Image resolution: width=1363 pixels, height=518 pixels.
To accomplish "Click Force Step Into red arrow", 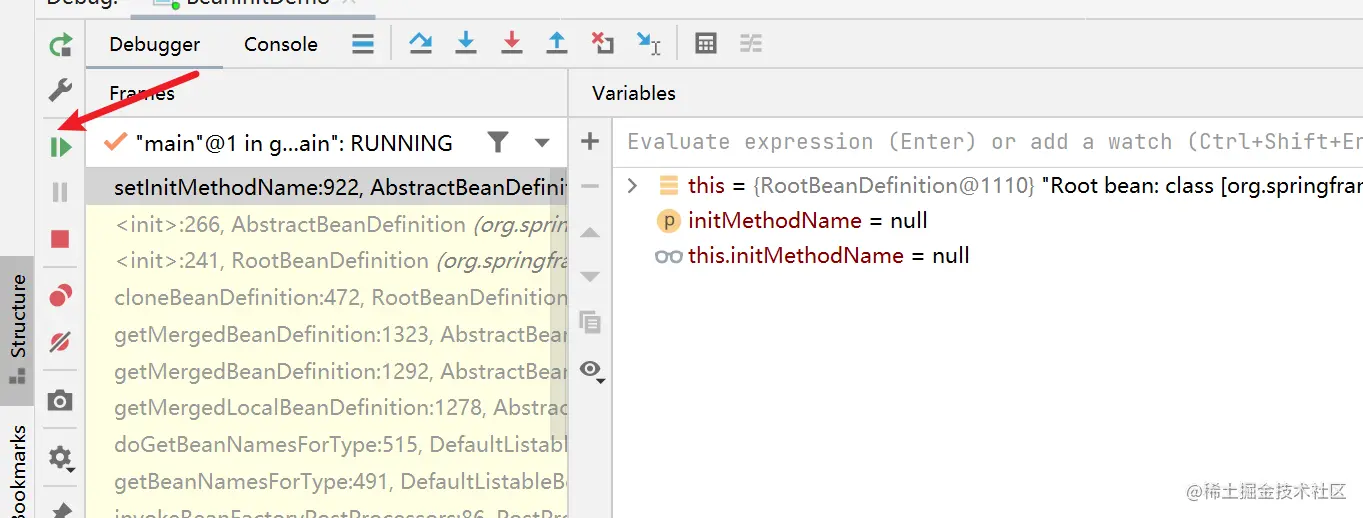I will [511, 43].
